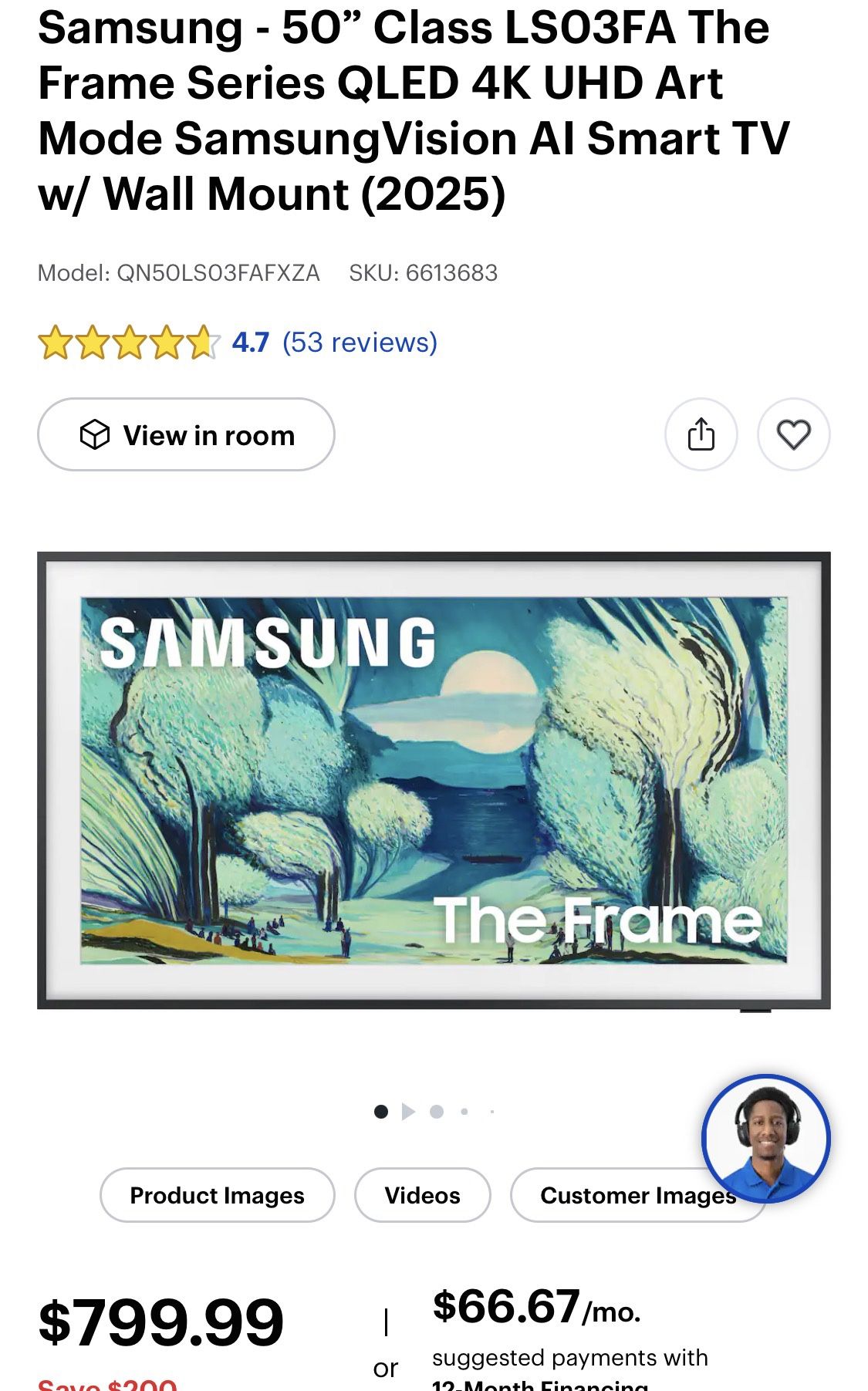This screenshot has height=1391, width=868.
Task: Open the View in room button
Action: [x=186, y=434]
